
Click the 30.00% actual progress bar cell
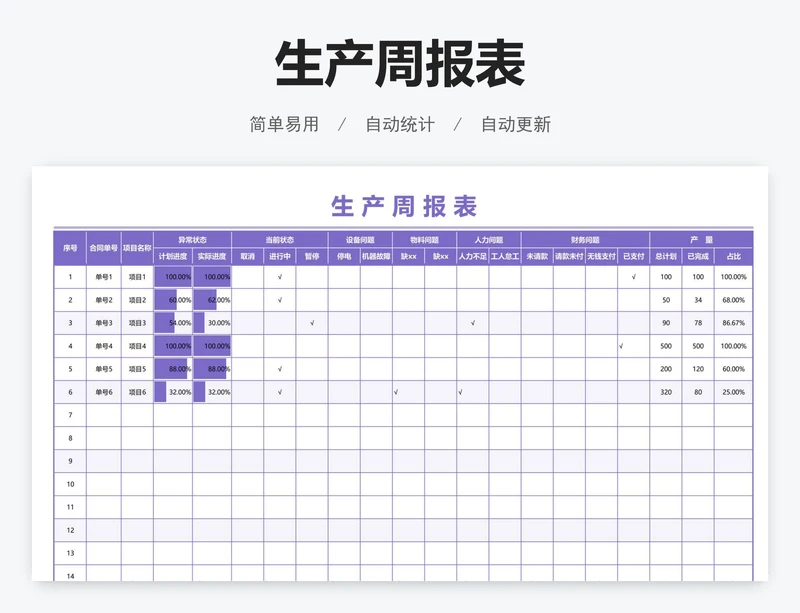coord(212,323)
